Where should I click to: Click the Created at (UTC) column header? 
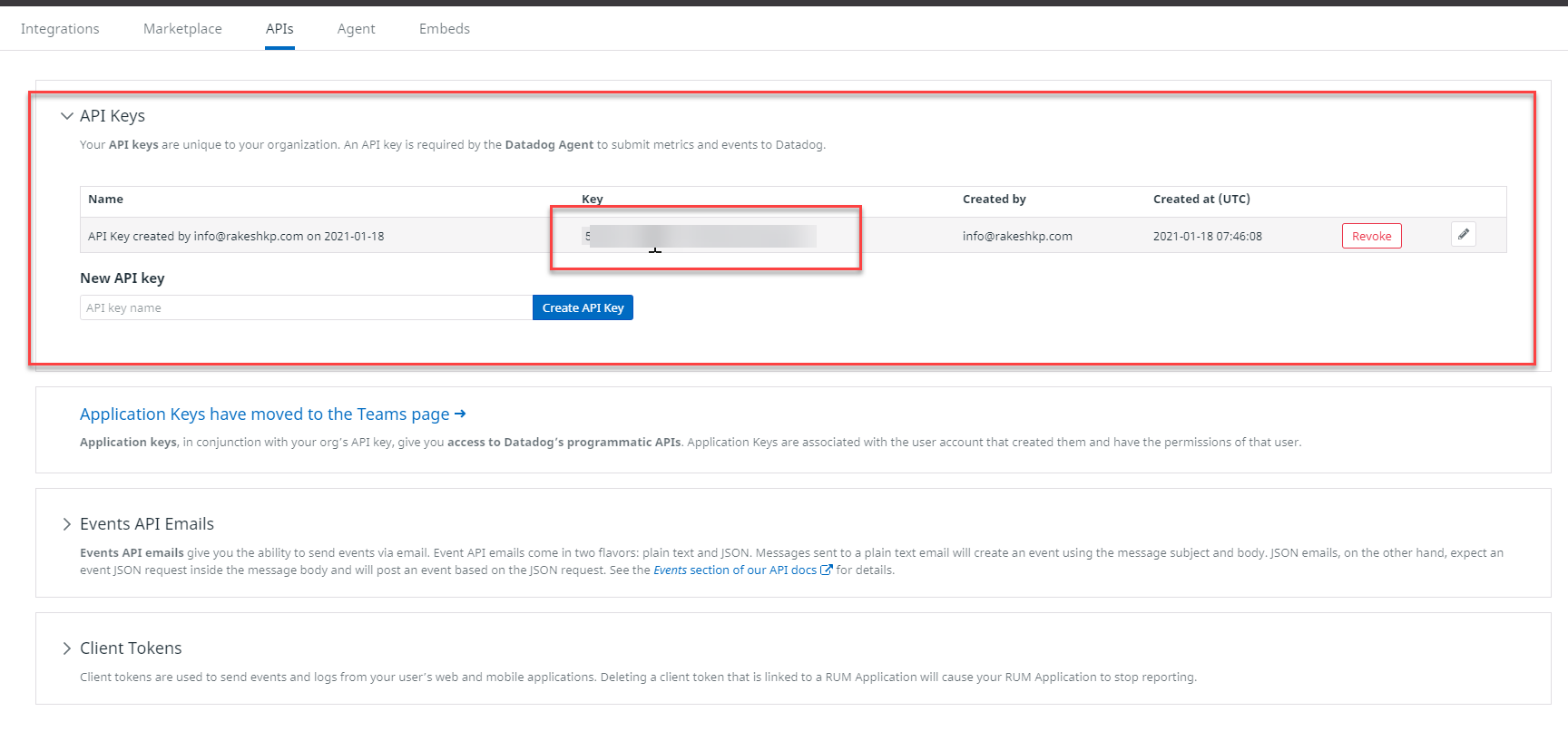click(x=1201, y=200)
